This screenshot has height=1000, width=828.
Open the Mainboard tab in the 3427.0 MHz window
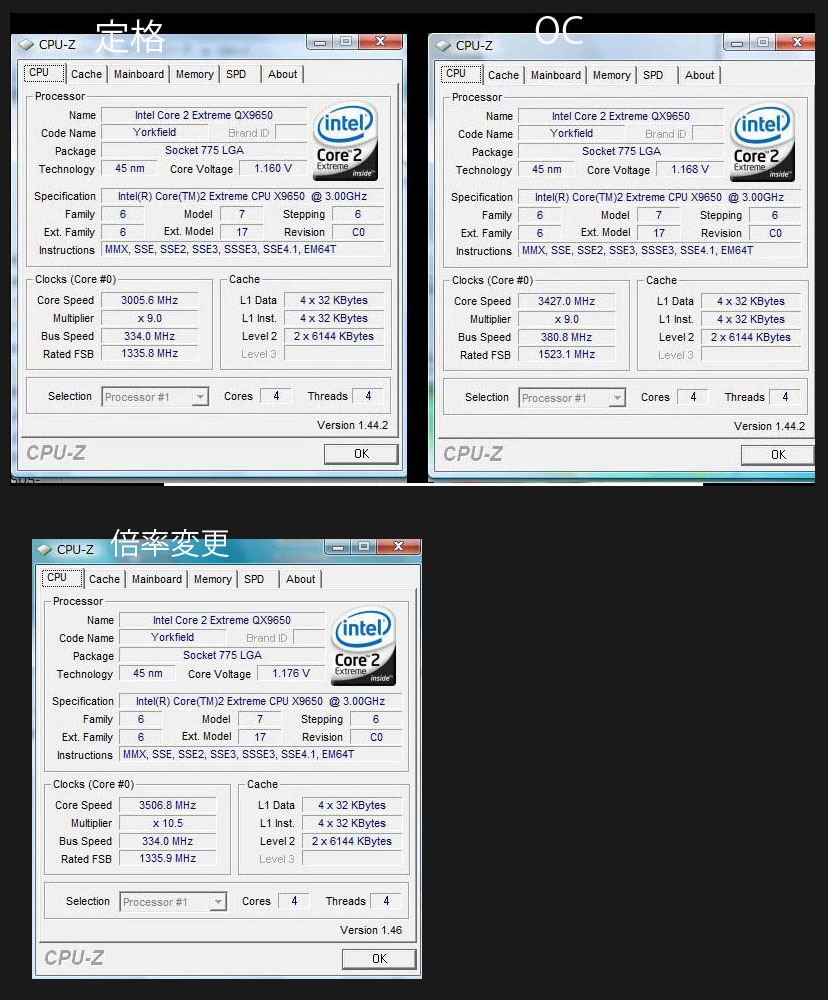[x=556, y=75]
